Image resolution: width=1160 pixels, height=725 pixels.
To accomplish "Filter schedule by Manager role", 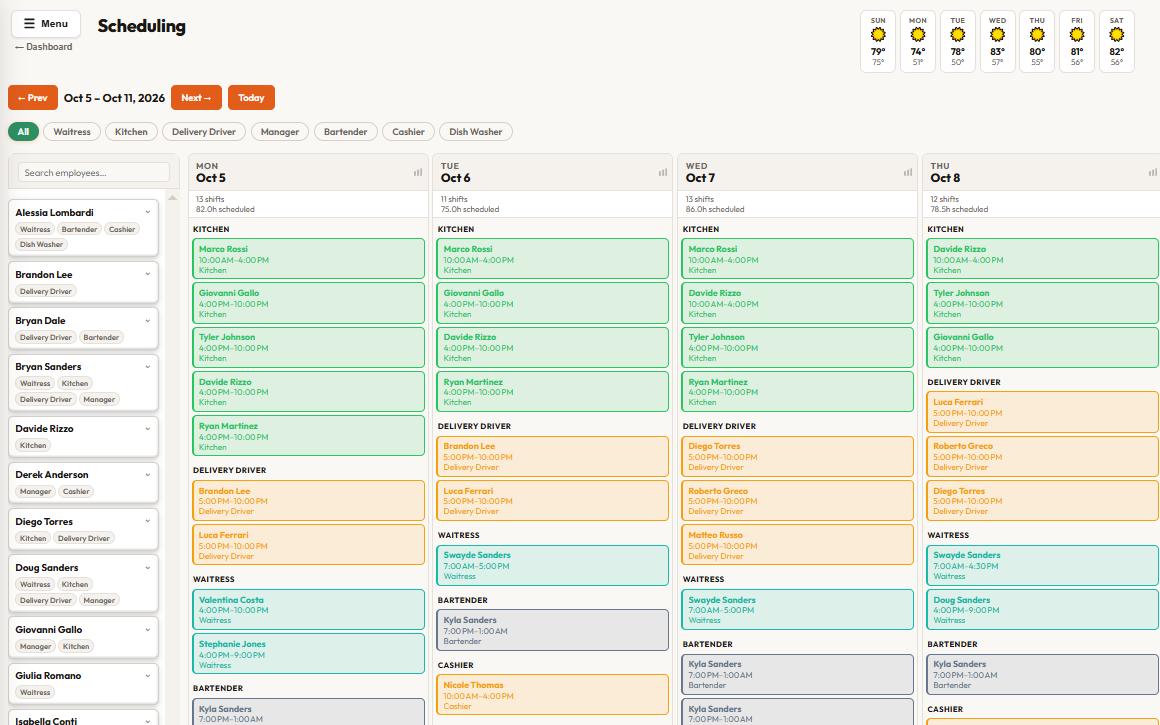I will [x=280, y=132].
